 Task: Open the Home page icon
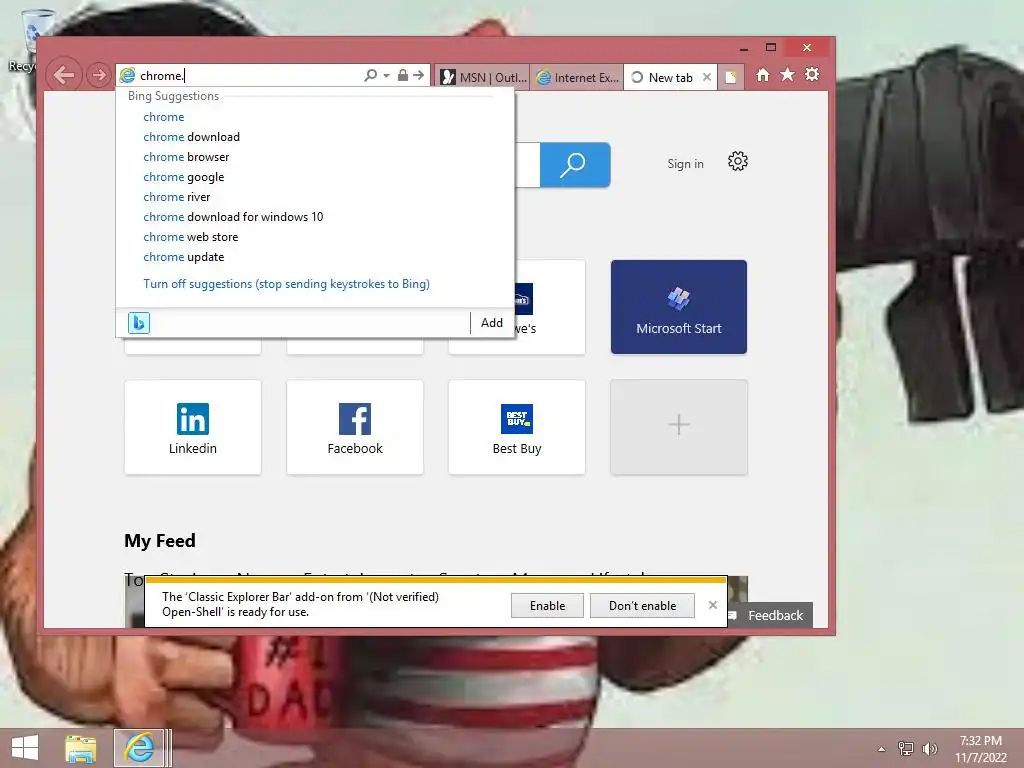pos(763,74)
